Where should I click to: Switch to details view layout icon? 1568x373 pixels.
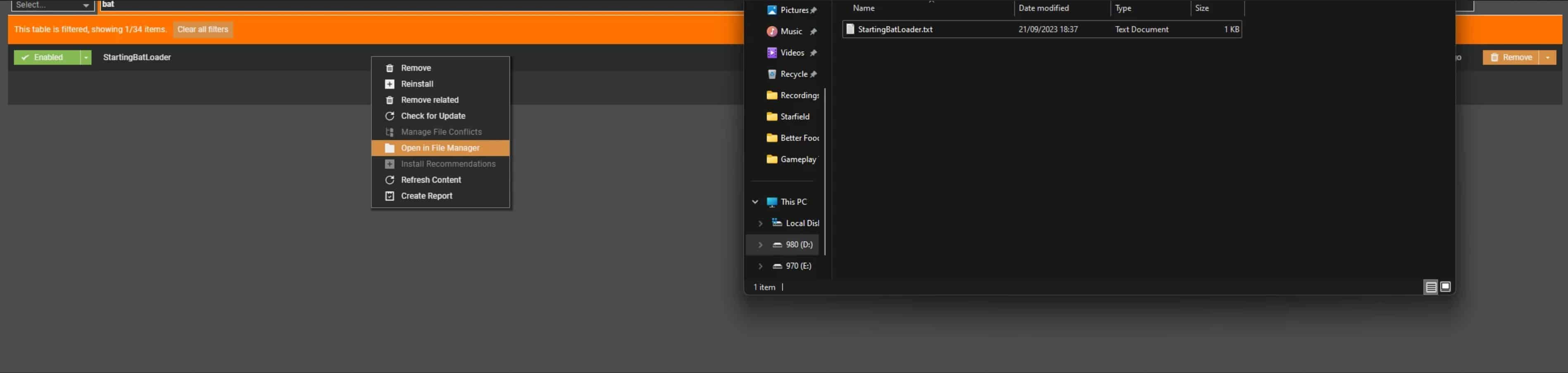coord(1430,287)
